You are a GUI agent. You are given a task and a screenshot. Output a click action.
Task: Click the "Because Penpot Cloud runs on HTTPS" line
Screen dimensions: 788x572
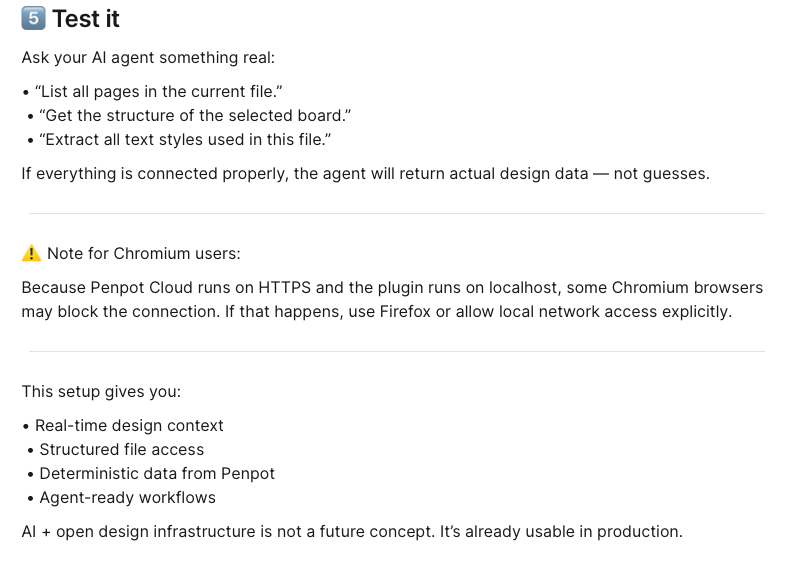(x=391, y=288)
